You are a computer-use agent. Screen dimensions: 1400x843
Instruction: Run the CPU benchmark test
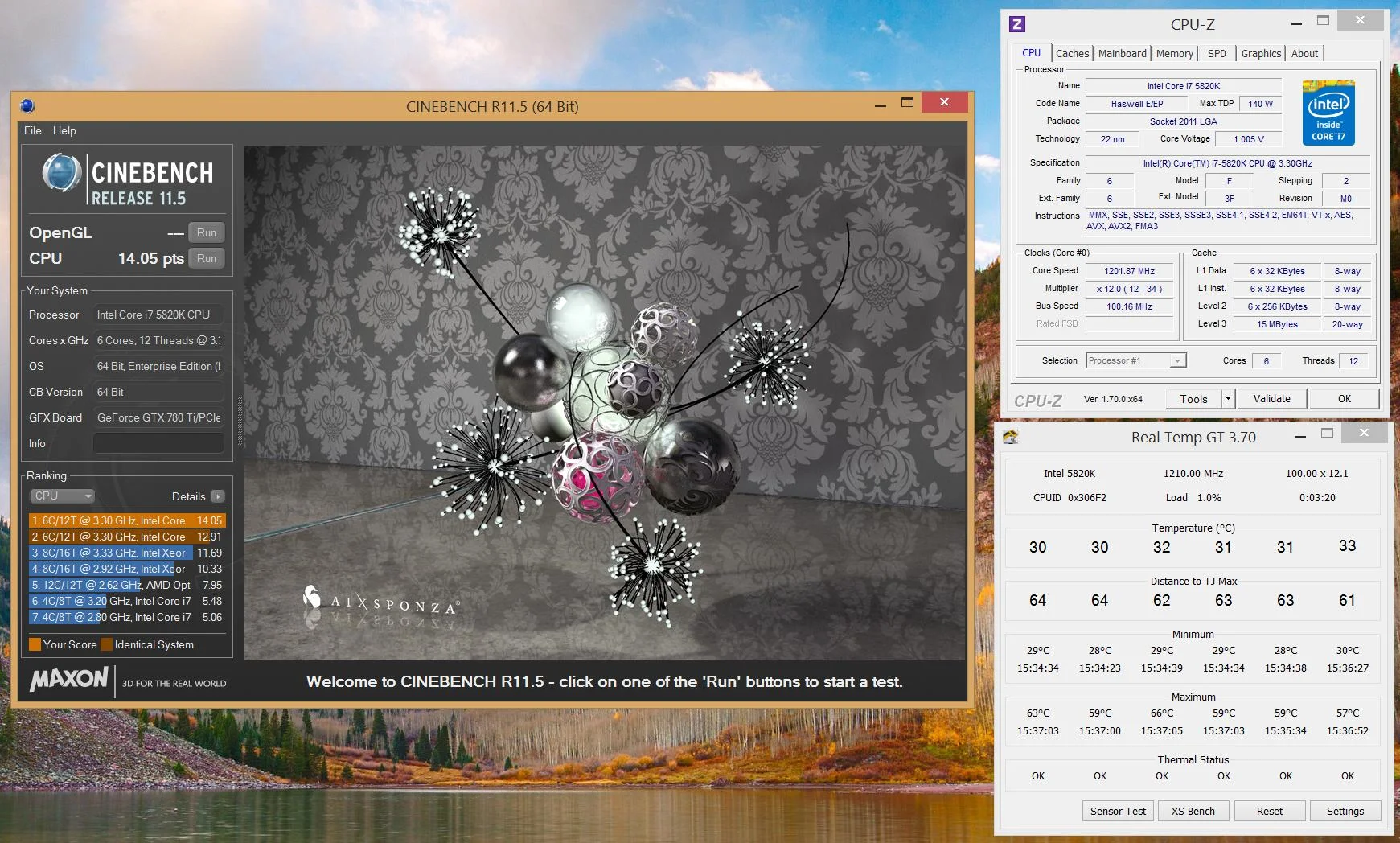pyautogui.click(x=207, y=258)
